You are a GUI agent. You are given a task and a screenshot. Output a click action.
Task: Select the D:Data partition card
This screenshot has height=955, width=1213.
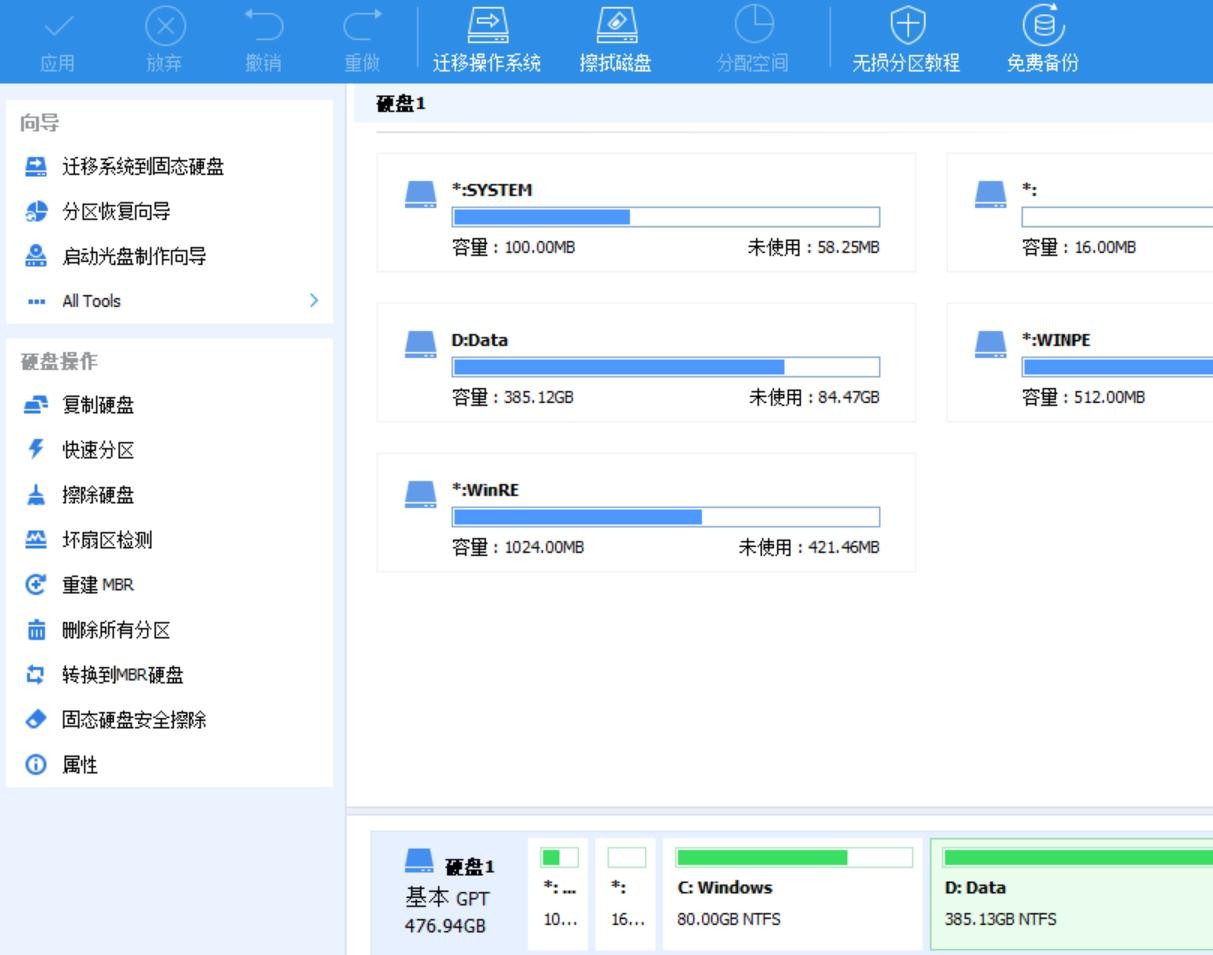pos(645,362)
